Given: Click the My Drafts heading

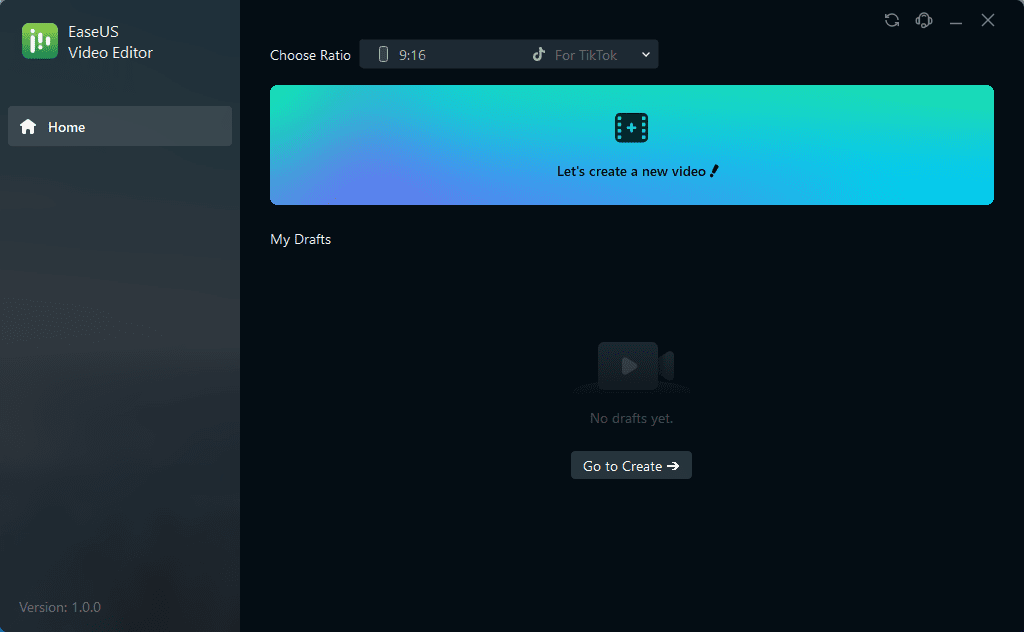Looking at the screenshot, I should point(300,240).
